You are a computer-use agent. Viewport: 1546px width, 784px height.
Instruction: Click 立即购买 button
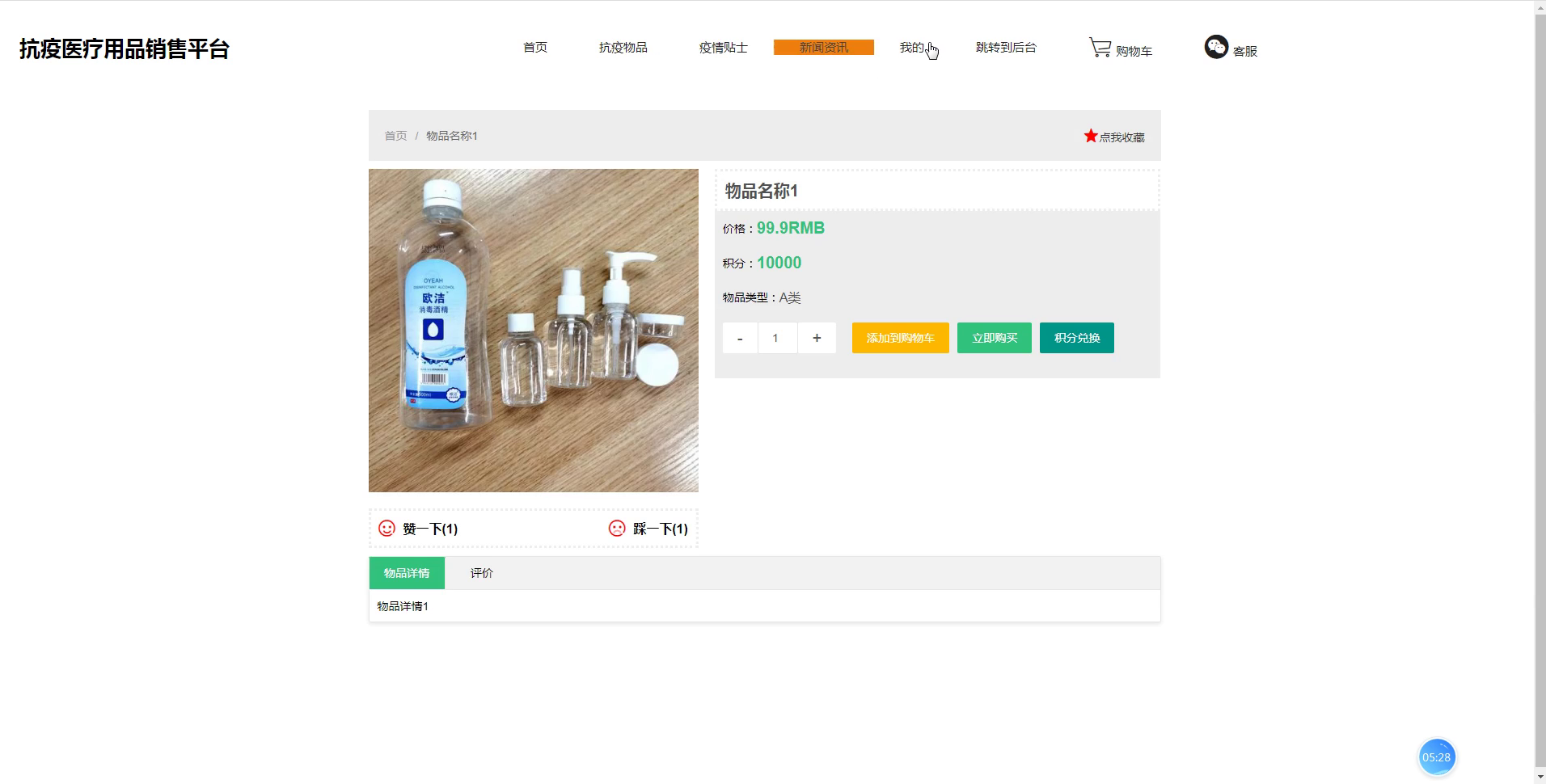(995, 338)
